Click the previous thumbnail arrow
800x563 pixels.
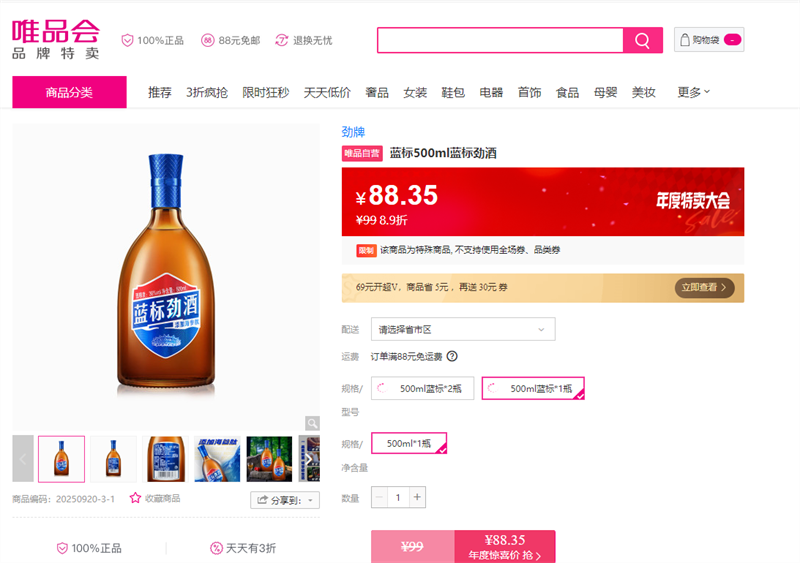click(23, 459)
